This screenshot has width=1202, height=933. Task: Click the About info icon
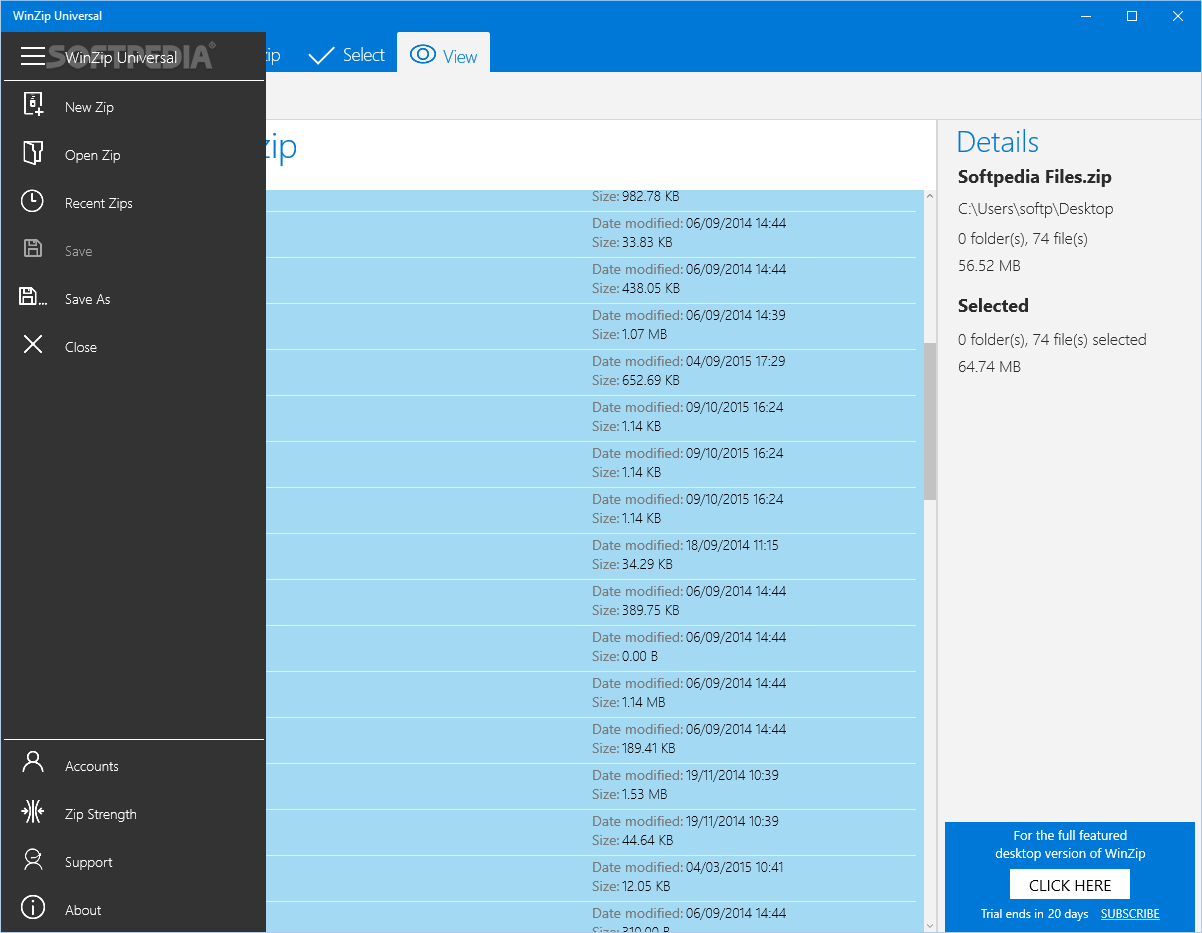pos(33,907)
